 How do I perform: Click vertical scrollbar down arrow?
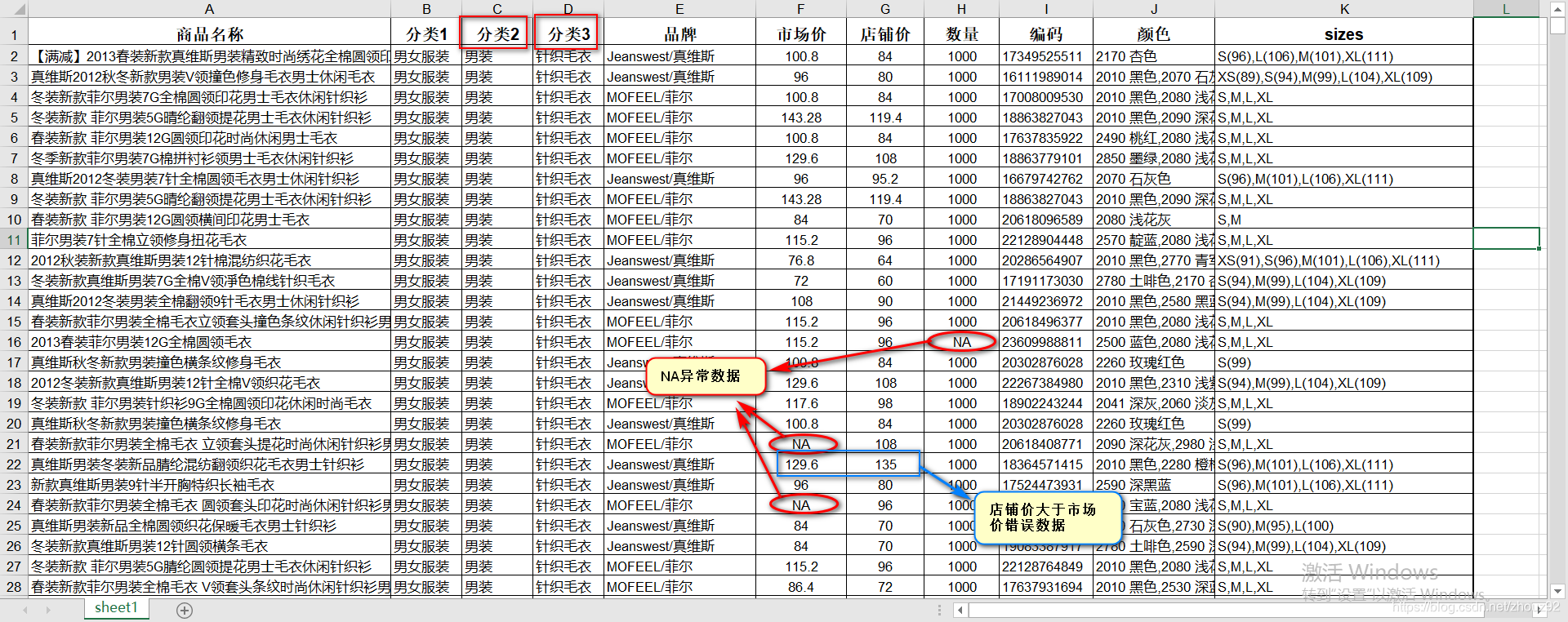click(x=1557, y=591)
